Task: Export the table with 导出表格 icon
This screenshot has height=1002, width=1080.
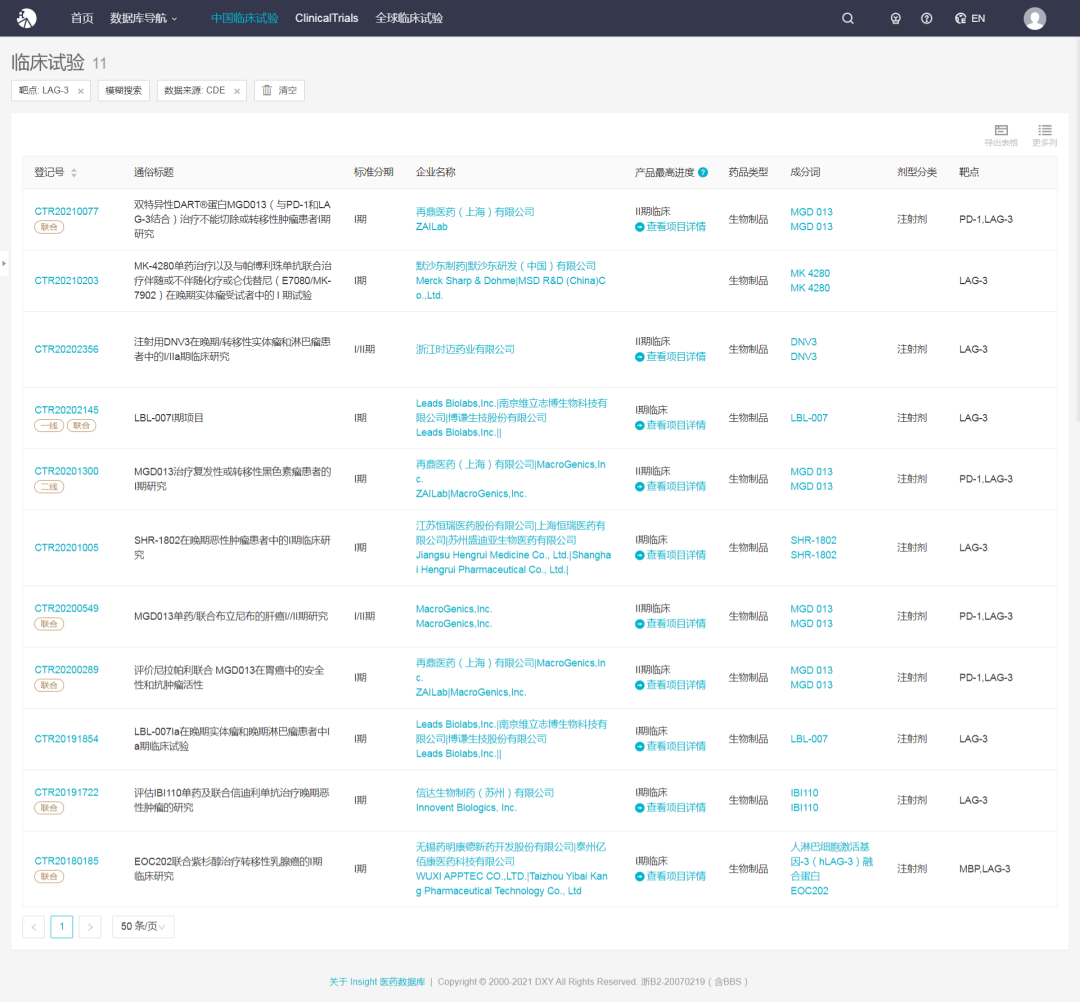Action: click(x=1001, y=135)
